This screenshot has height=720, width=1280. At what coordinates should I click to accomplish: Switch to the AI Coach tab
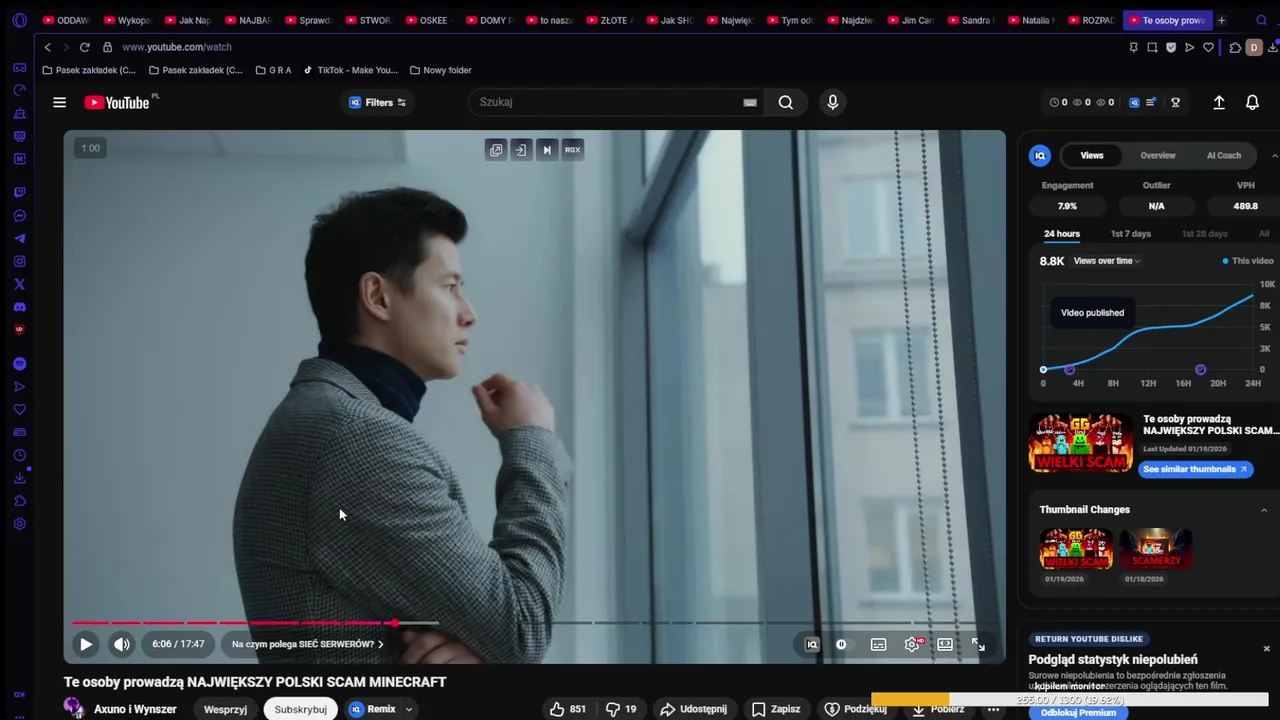tap(1224, 155)
